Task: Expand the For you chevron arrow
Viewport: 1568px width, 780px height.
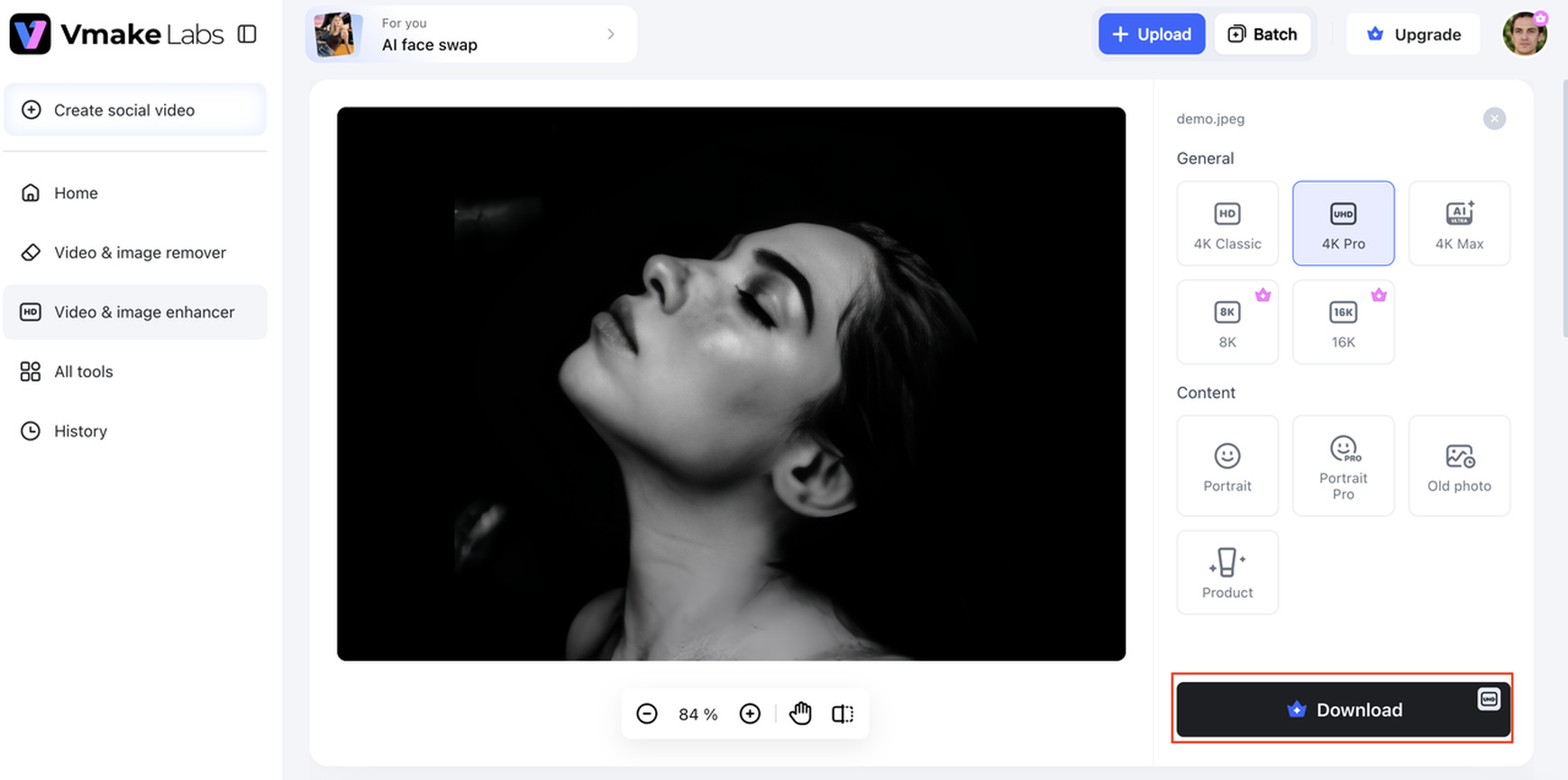Action: tap(611, 34)
